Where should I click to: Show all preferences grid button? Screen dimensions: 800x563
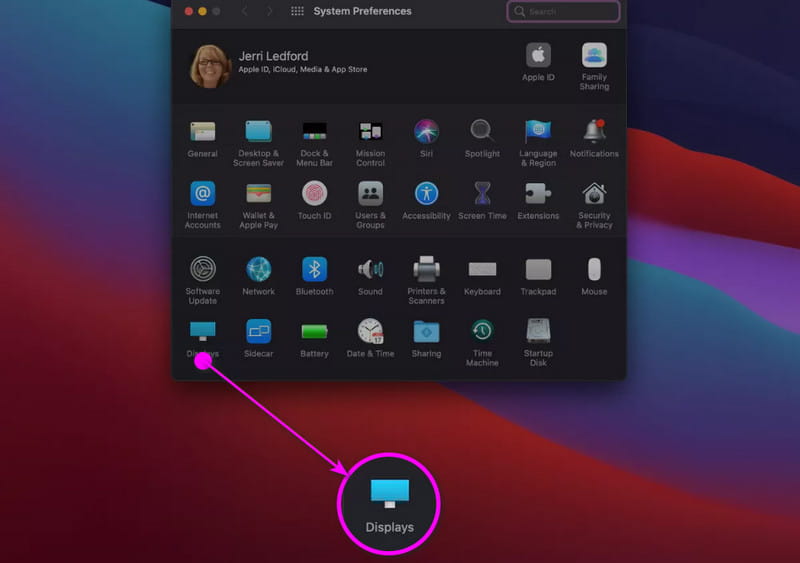pyautogui.click(x=297, y=11)
